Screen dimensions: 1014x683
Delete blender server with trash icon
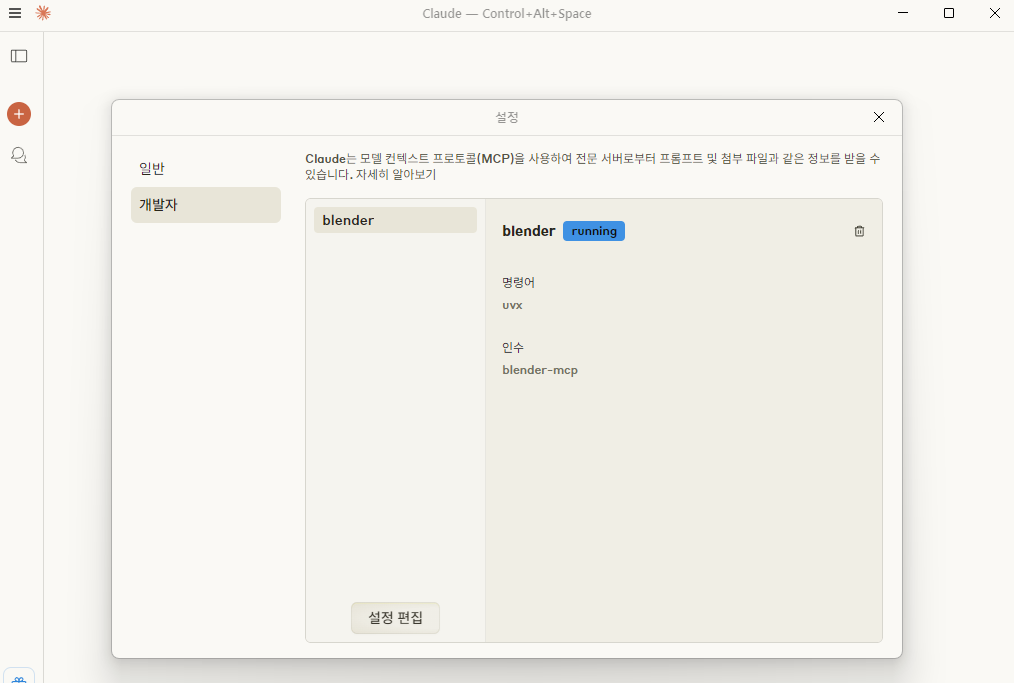[x=859, y=231]
